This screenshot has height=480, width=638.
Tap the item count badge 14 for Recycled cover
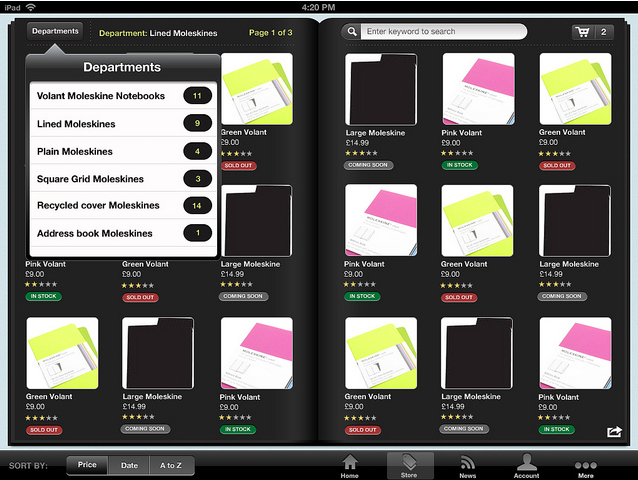pyautogui.click(x=197, y=206)
